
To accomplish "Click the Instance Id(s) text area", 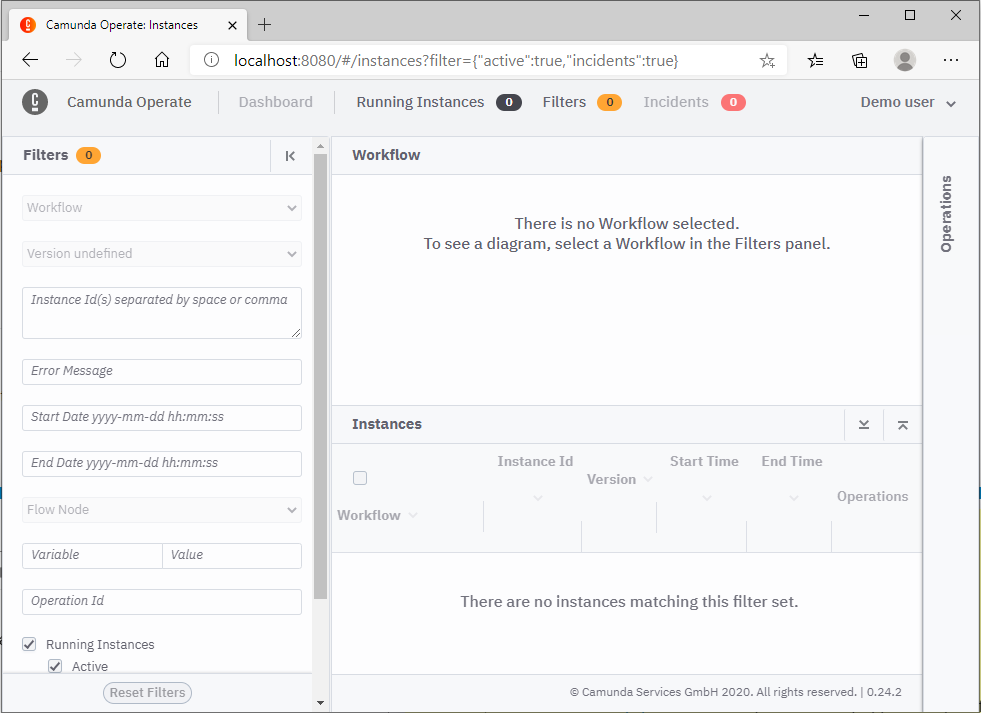I will (x=162, y=313).
